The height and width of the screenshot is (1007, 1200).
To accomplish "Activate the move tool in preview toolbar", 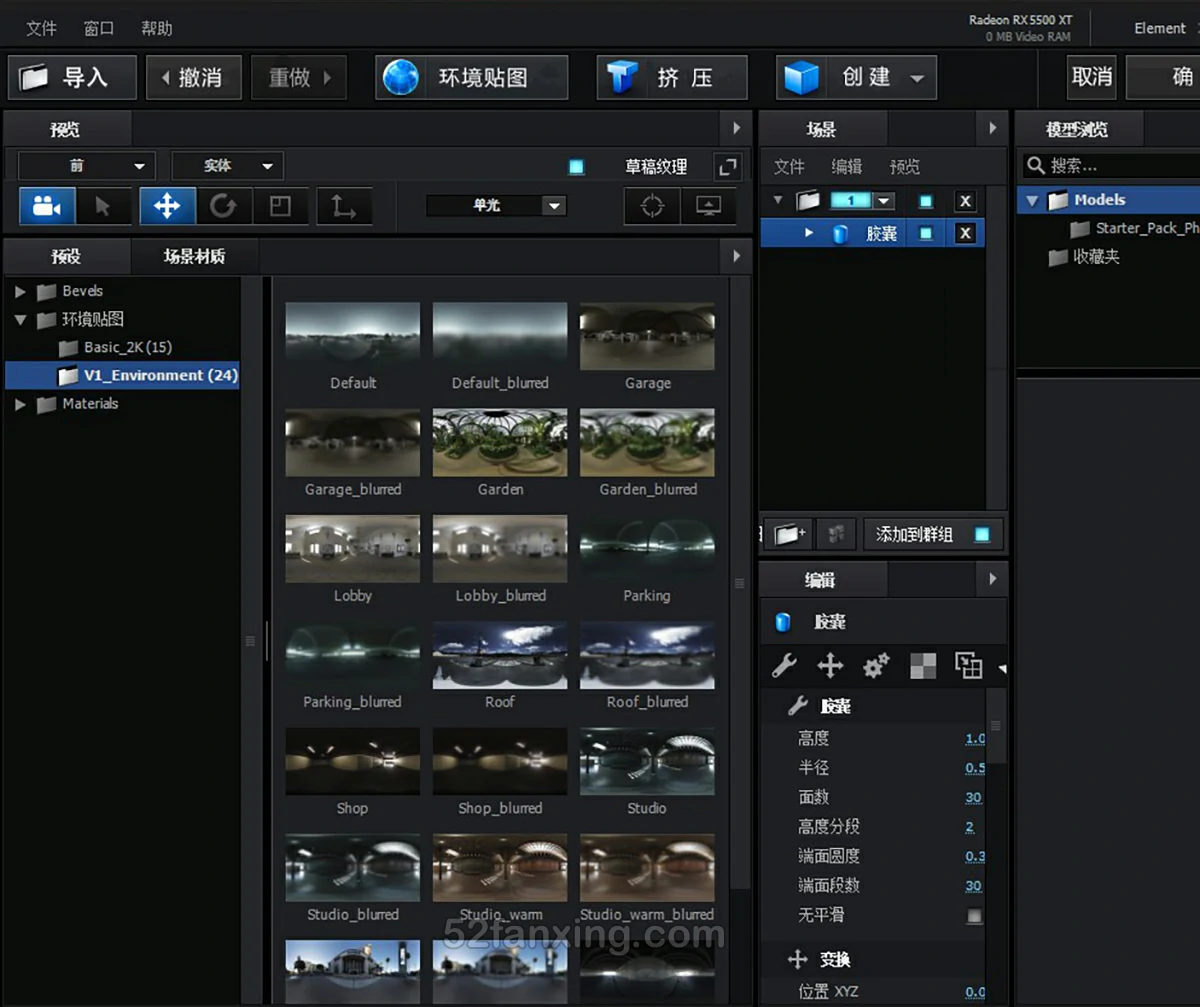I will [167, 206].
